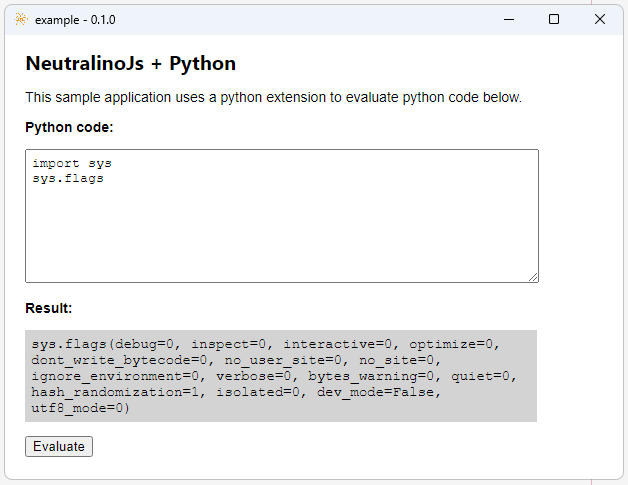Click the sample application description sentence
This screenshot has height=485, width=628.
274,97
